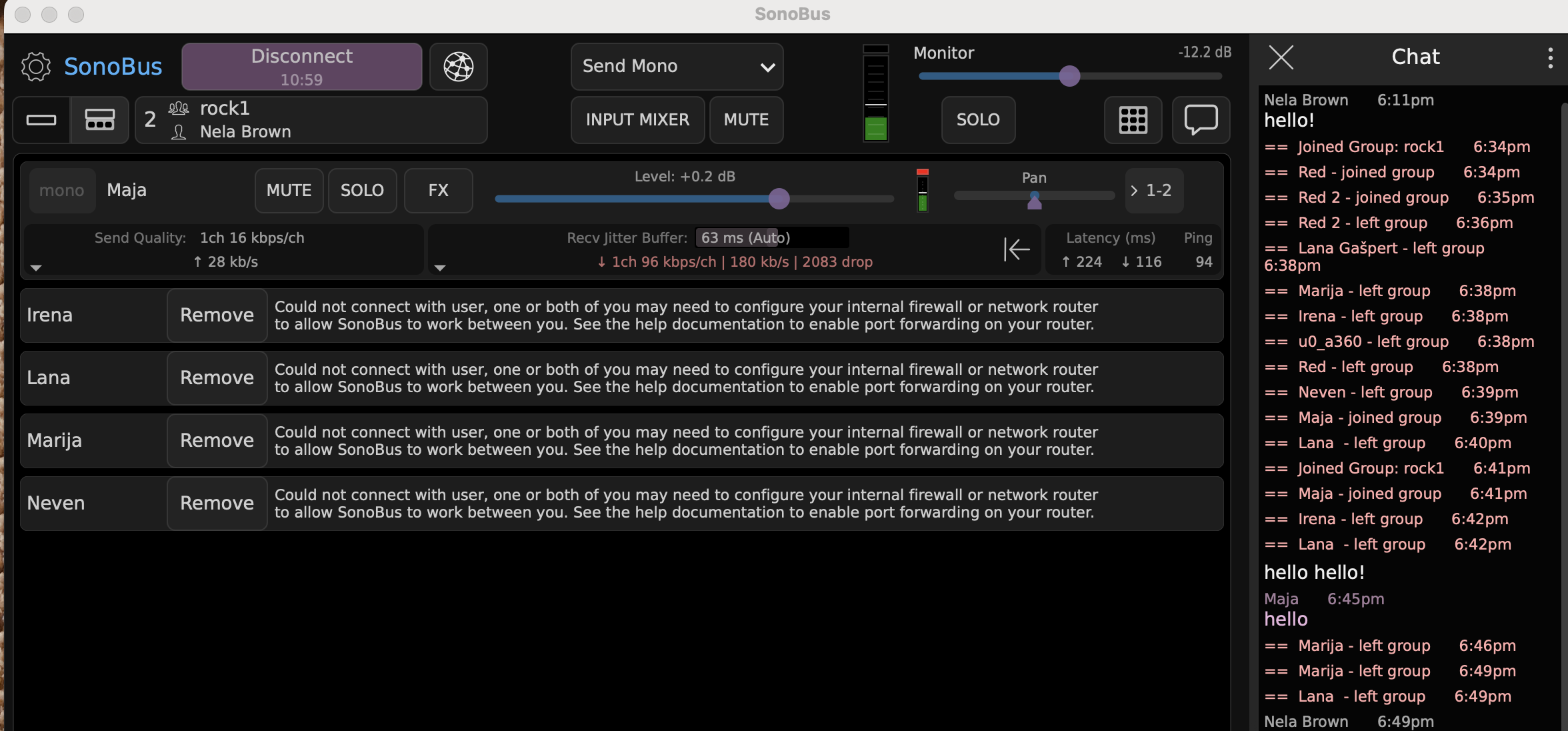Solo Maja's channel

(x=362, y=191)
